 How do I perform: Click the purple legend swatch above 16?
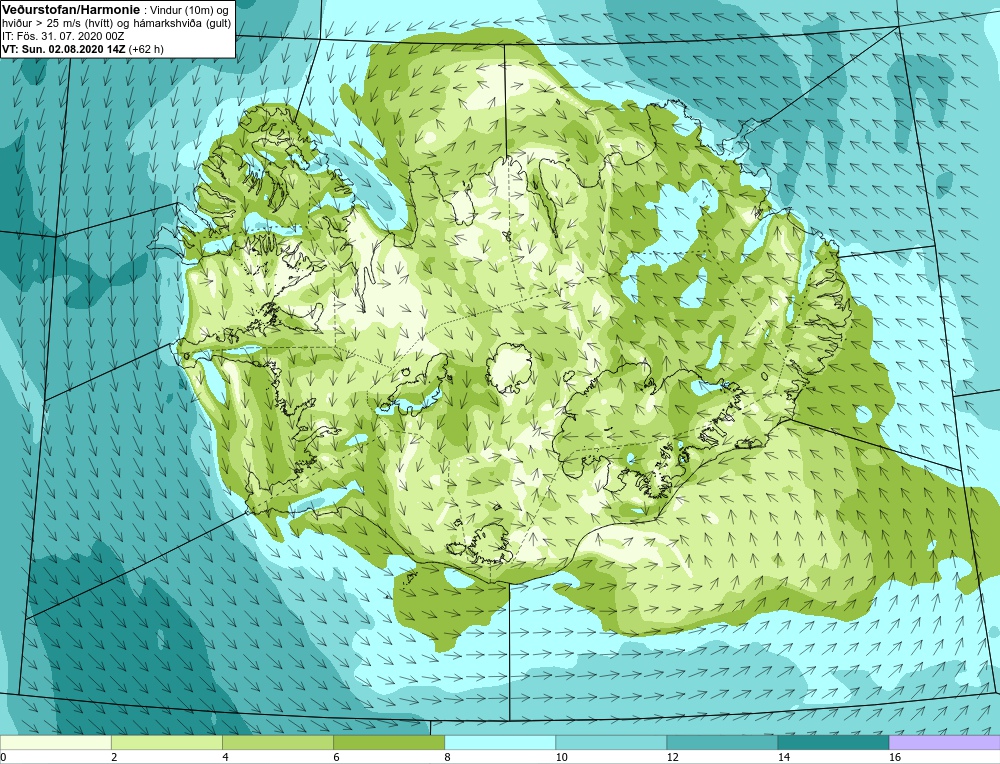coord(944,743)
